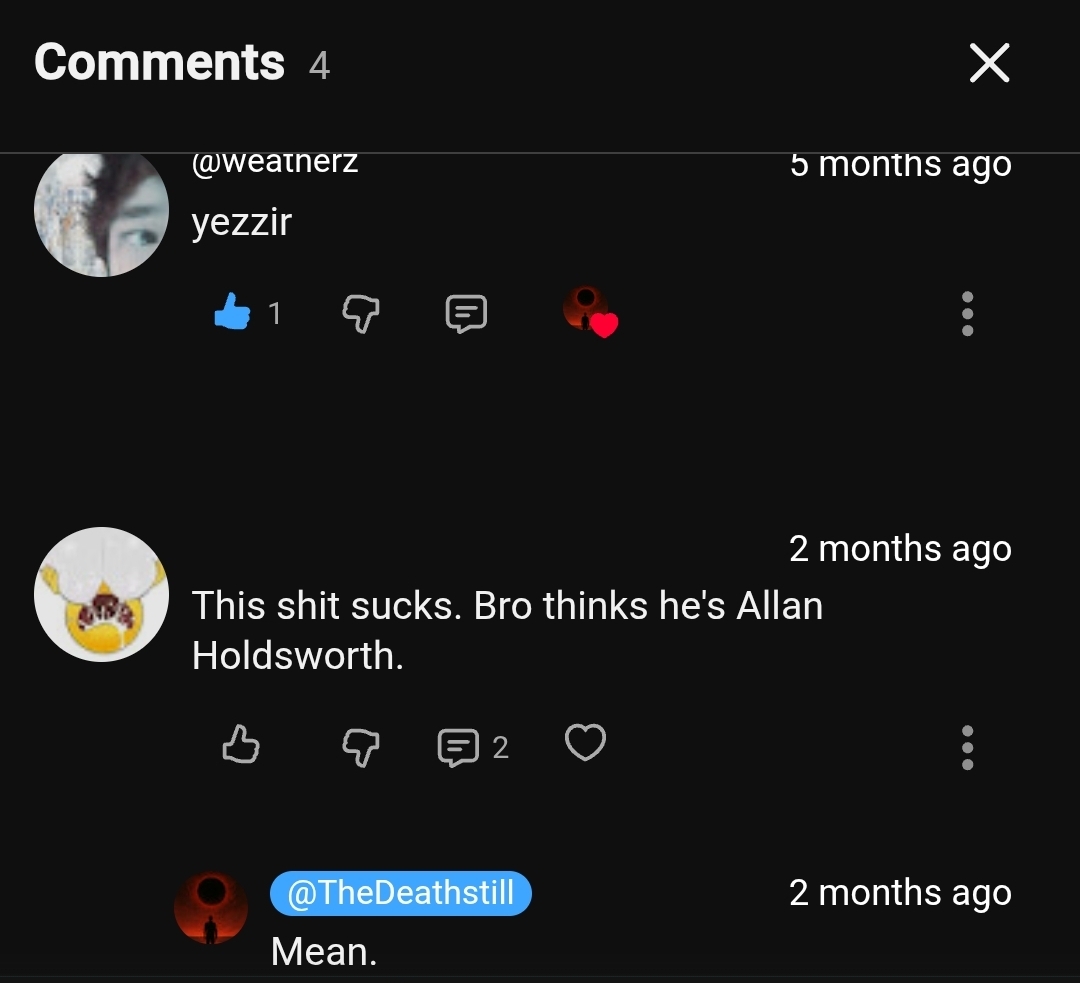This screenshot has height=983, width=1080.
Task: Dislike the yezzir comment
Action: pyautogui.click(x=361, y=315)
